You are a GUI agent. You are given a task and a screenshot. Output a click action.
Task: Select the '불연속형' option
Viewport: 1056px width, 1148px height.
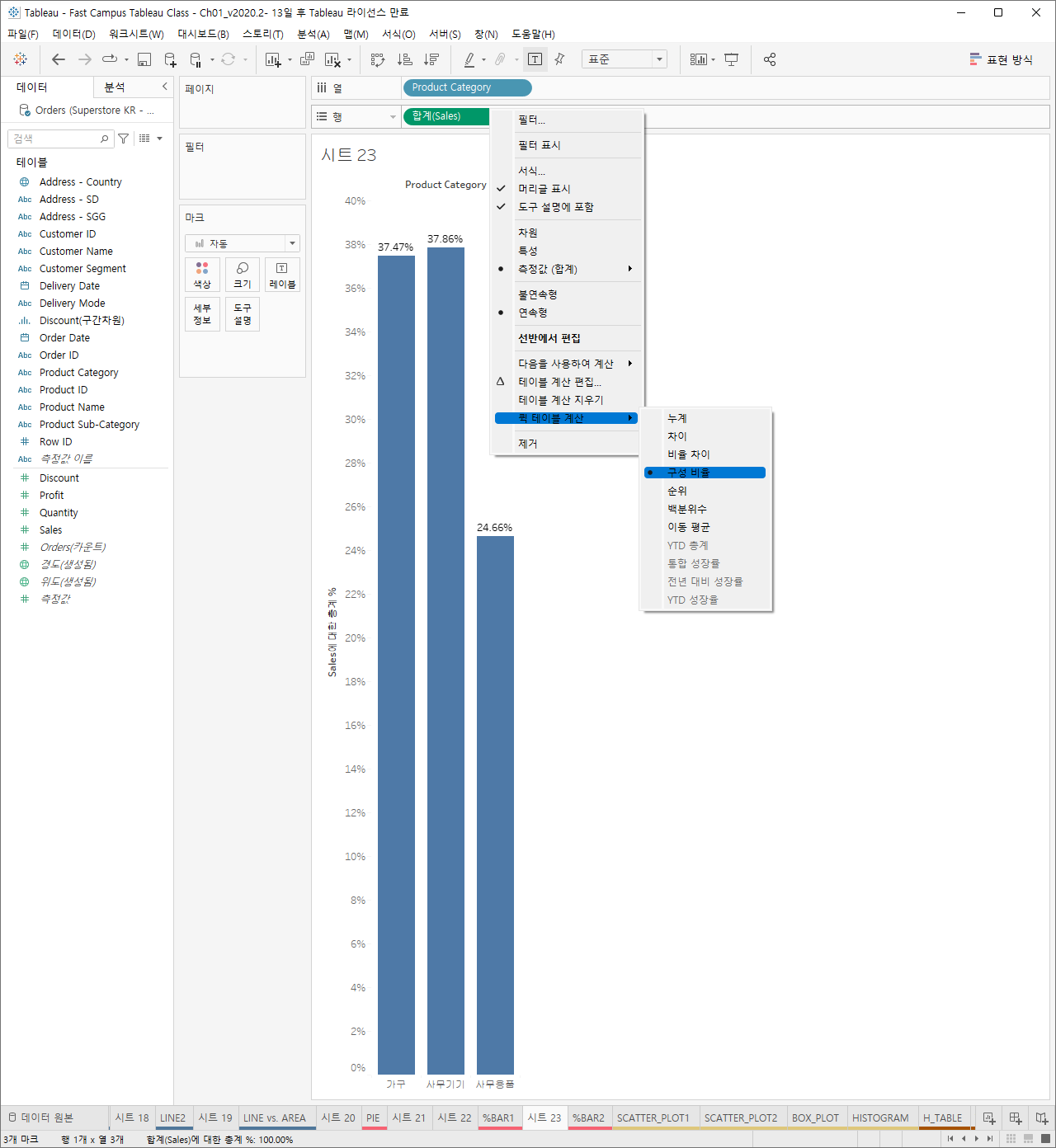coord(566,294)
